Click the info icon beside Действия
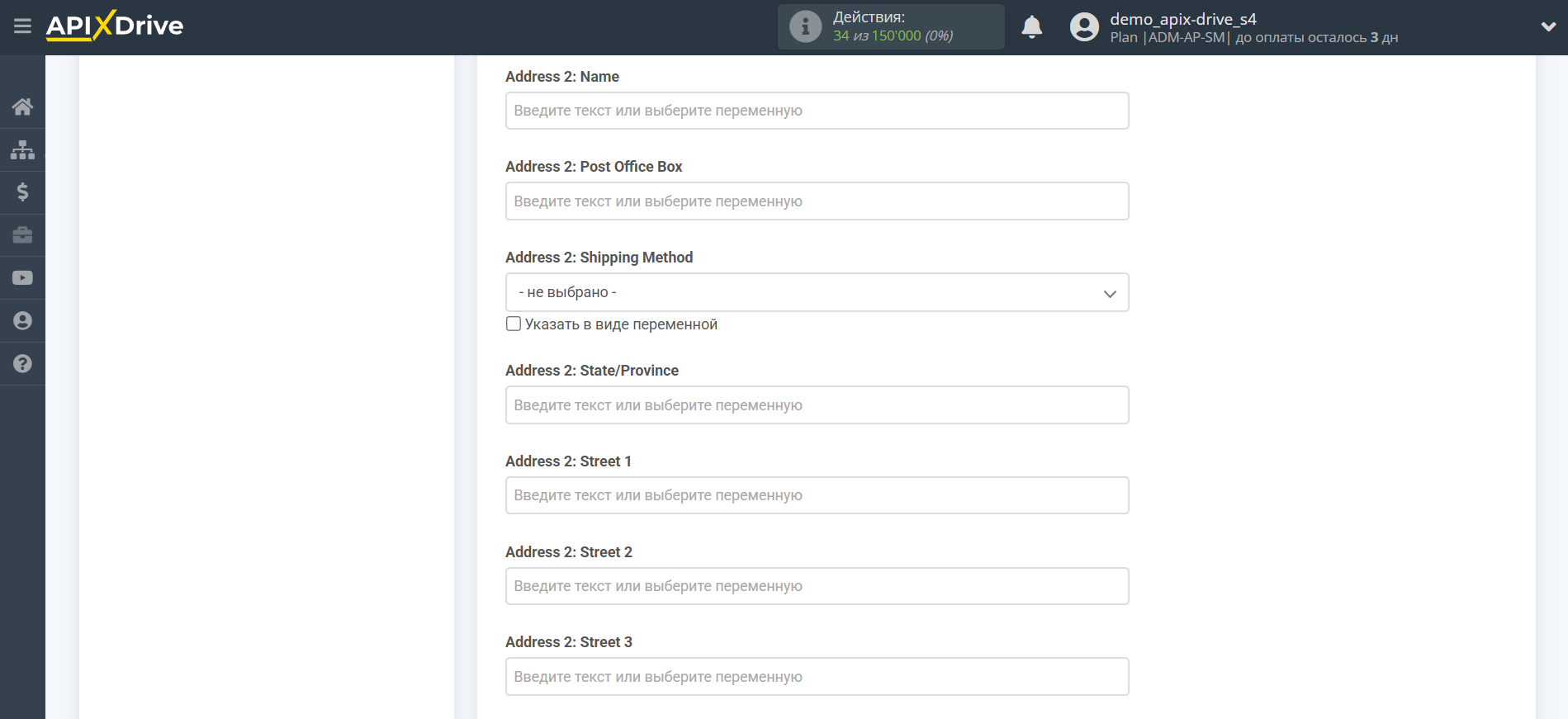This screenshot has width=1568, height=719. click(x=805, y=26)
